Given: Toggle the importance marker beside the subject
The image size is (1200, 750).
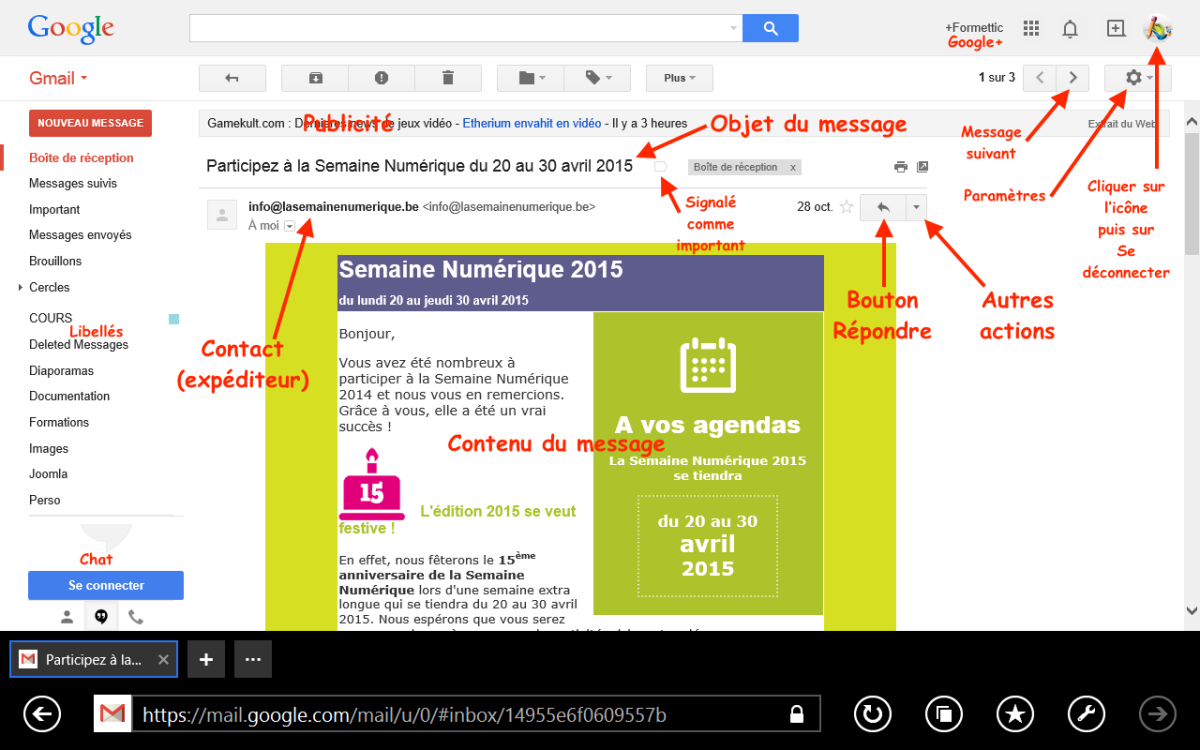Looking at the screenshot, I should [x=660, y=167].
